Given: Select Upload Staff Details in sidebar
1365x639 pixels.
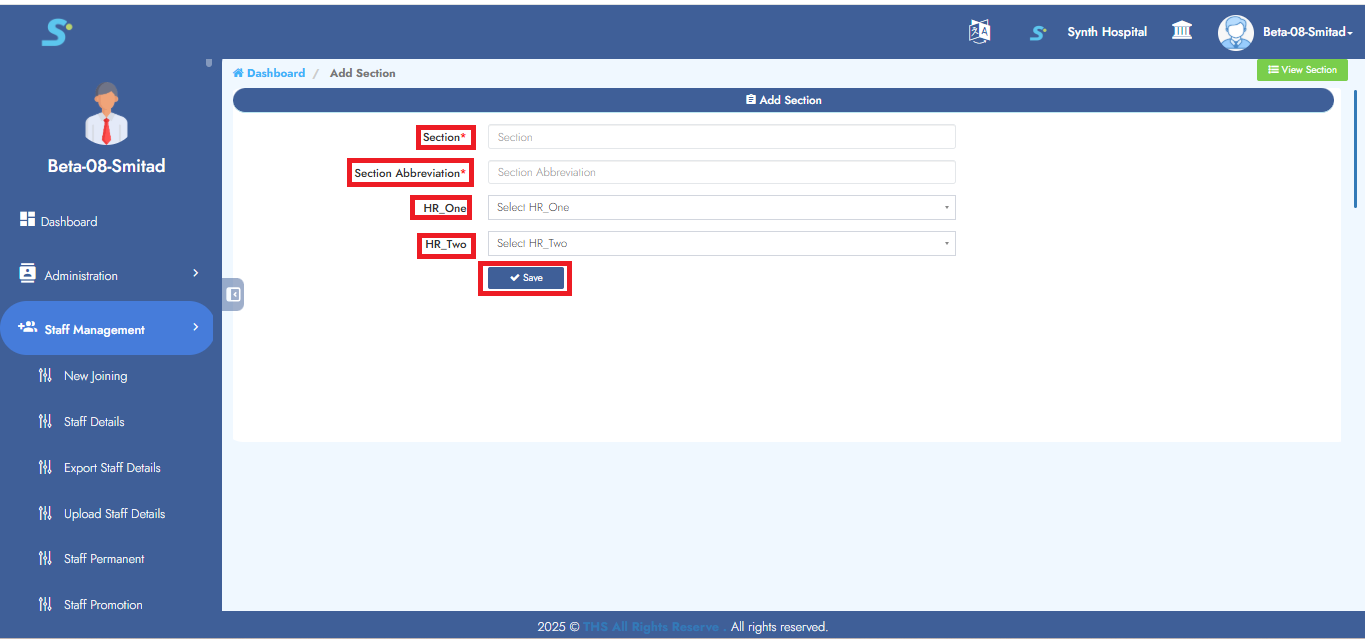Looking at the screenshot, I should click(114, 514).
